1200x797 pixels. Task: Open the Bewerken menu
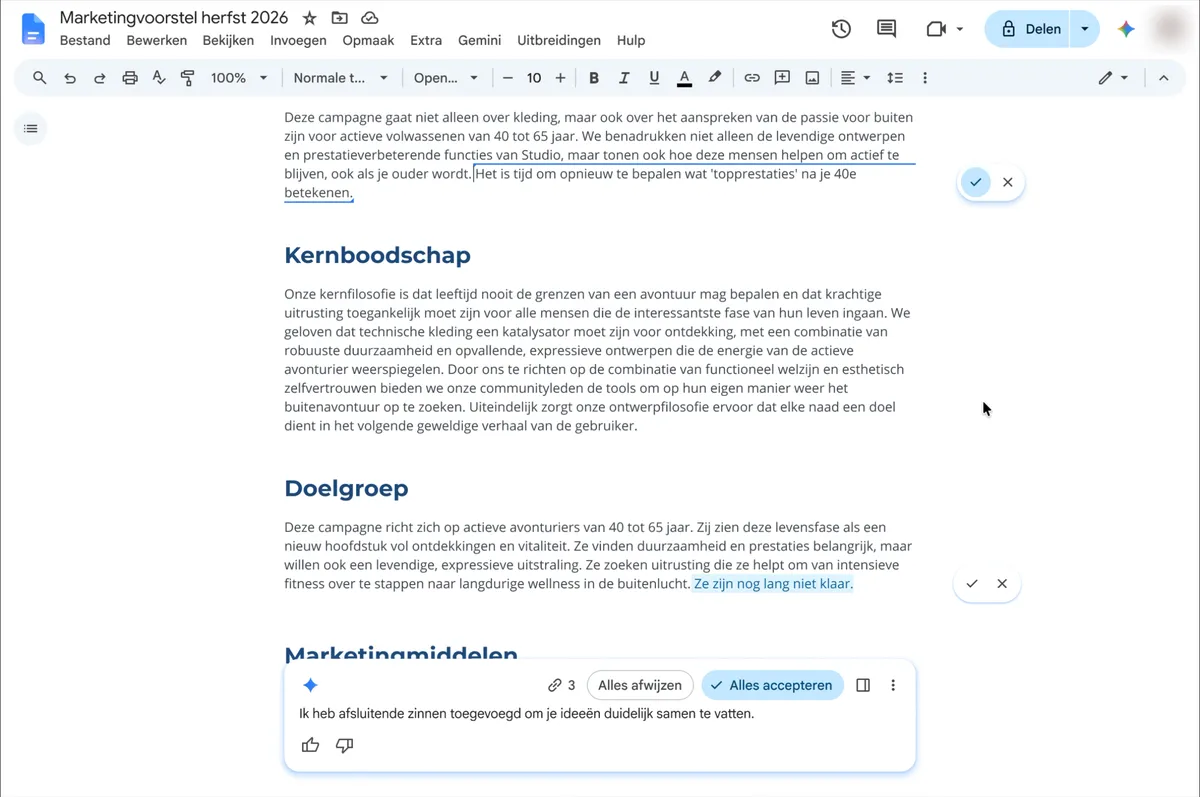point(157,41)
